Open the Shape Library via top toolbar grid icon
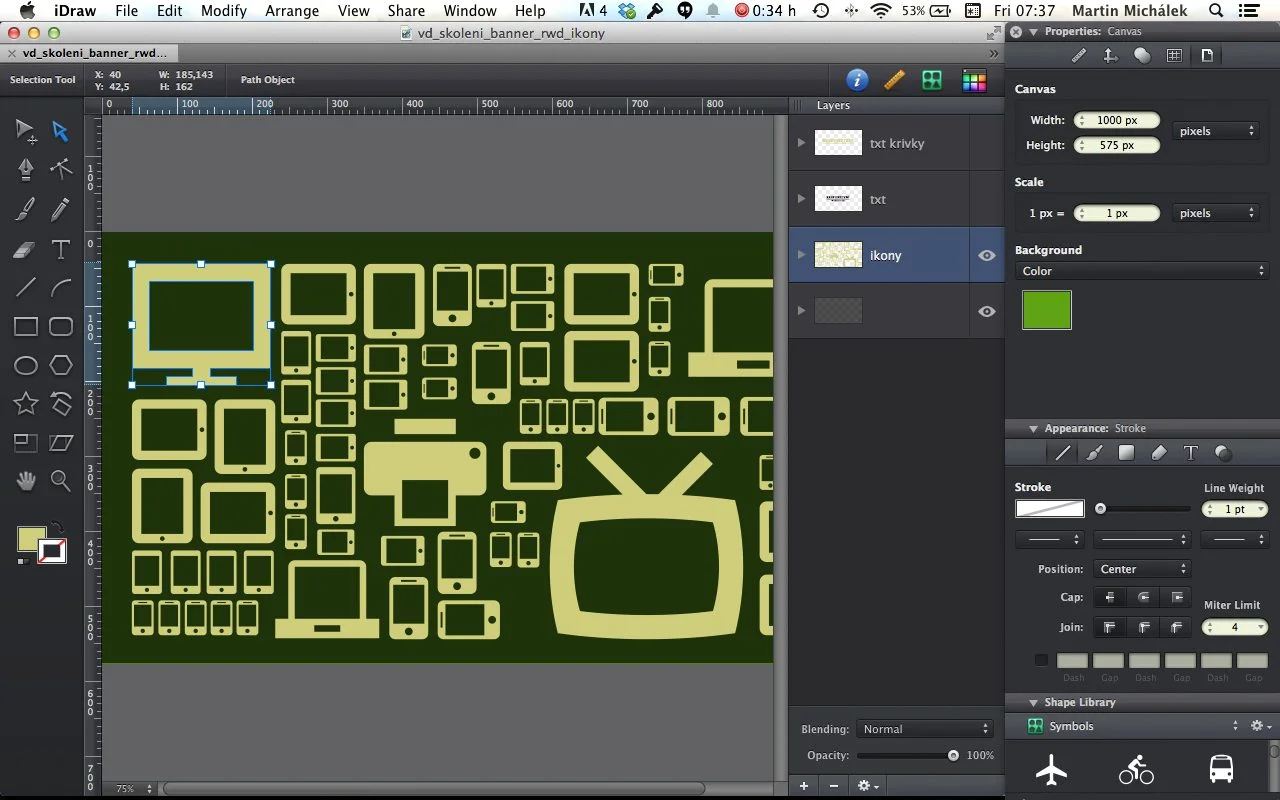The width and height of the screenshot is (1280, 800). tap(932, 80)
